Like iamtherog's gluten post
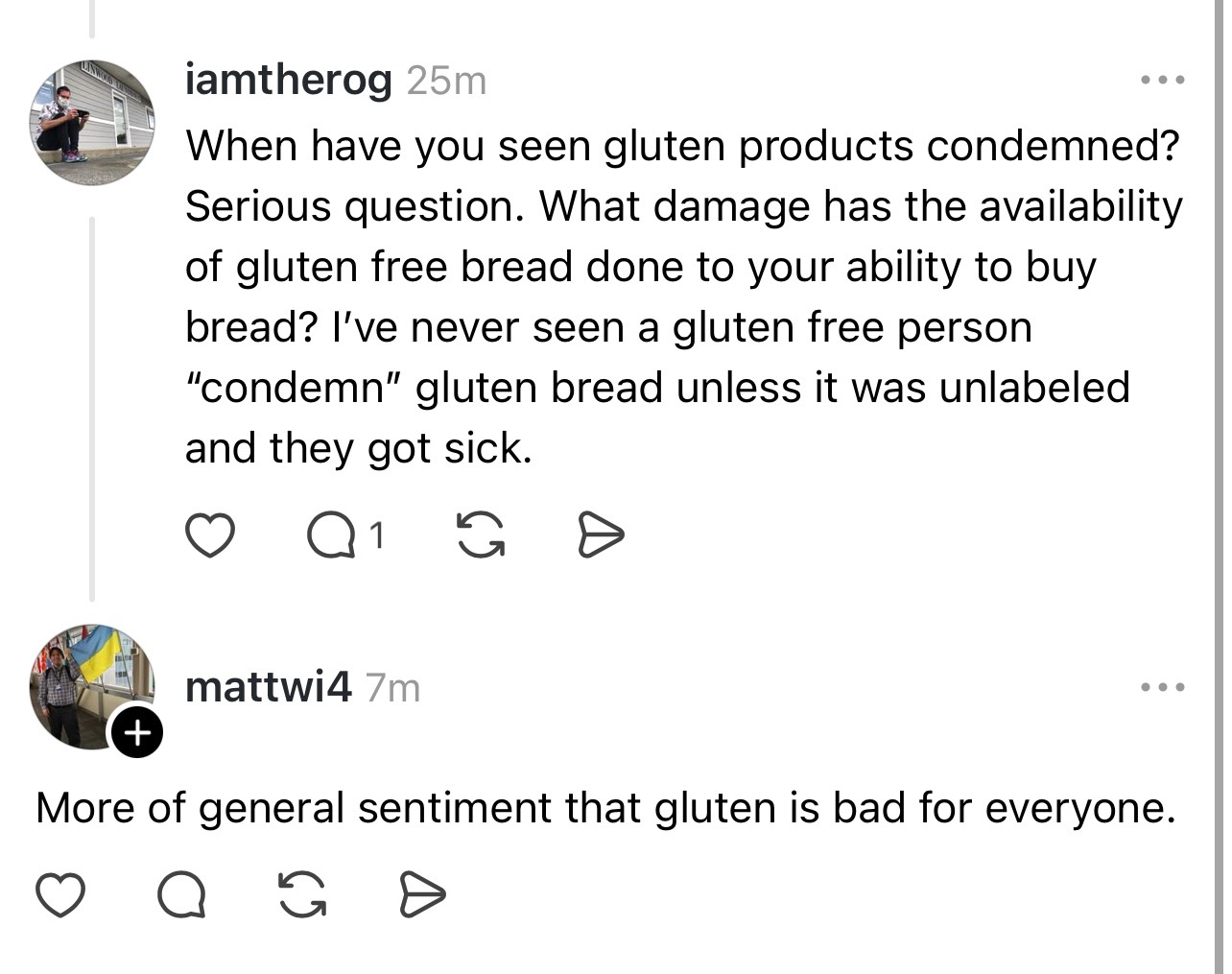Viewport: 1232px width, 974px height. (209, 535)
